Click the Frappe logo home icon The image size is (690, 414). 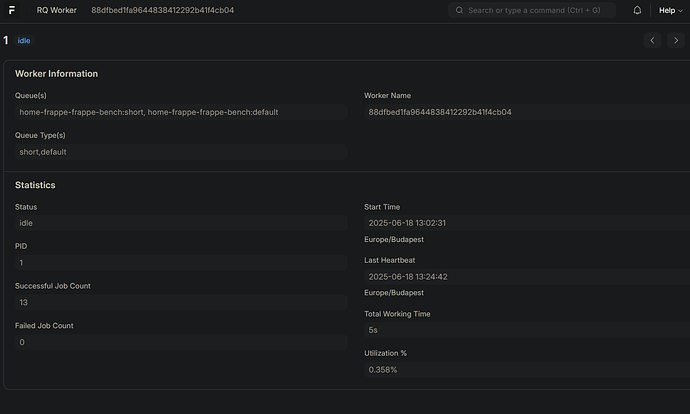(11, 10)
